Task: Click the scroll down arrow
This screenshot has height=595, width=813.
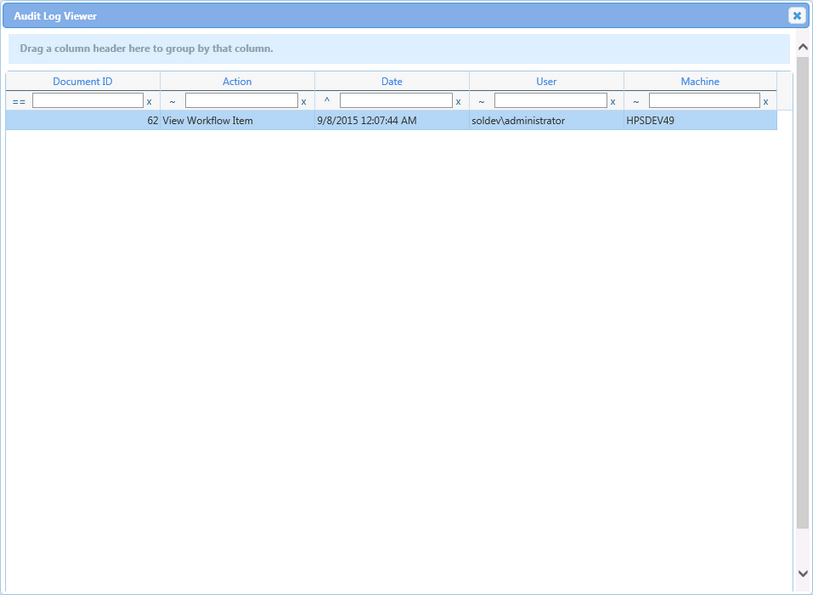Action: click(803, 574)
